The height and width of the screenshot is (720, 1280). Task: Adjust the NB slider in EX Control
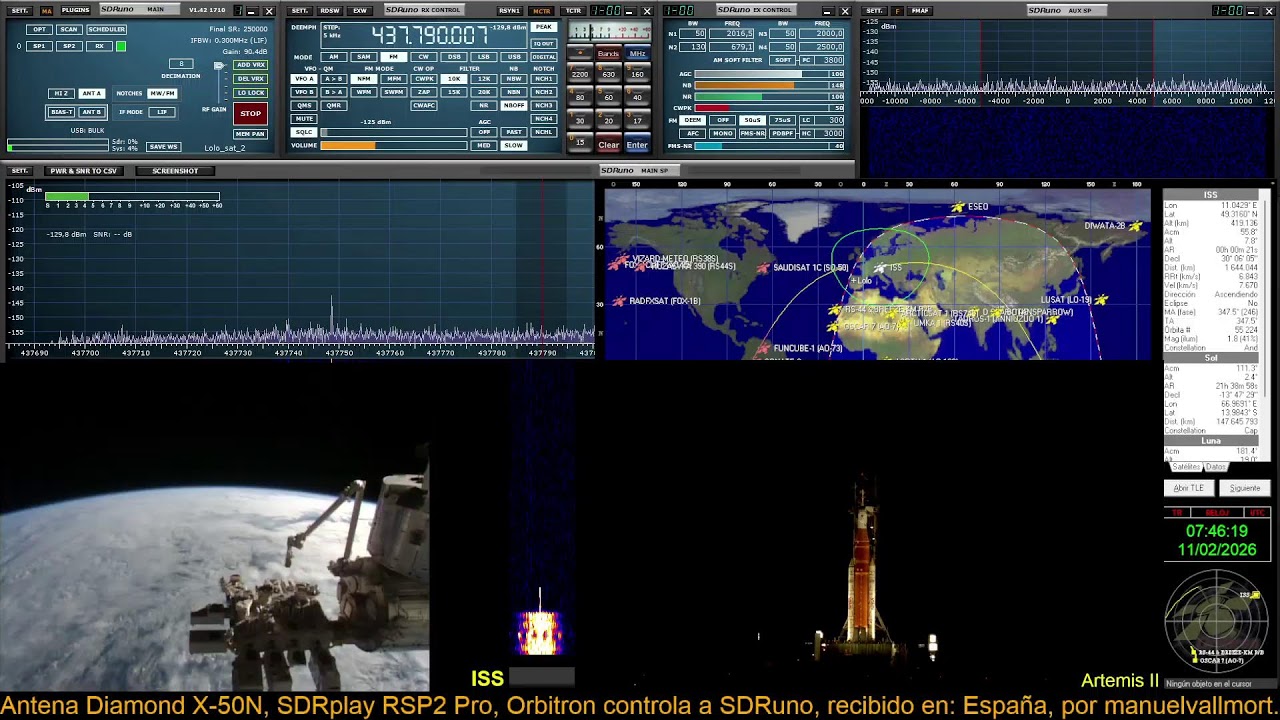click(769, 85)
